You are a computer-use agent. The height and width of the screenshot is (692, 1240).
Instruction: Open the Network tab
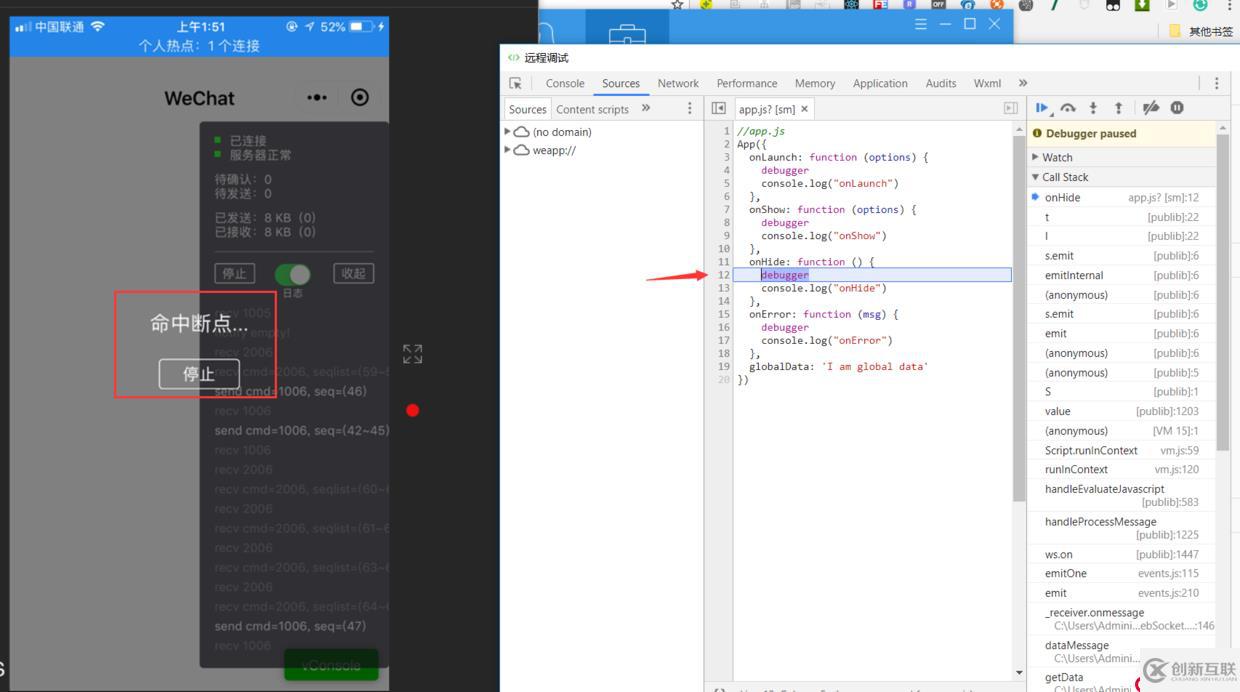point(678,84)
